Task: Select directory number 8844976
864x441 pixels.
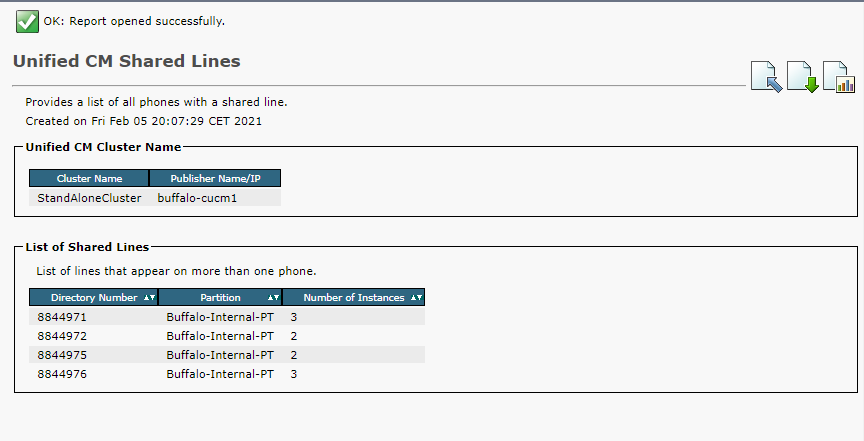Action: pyautogui.click(x=62, y=374)
